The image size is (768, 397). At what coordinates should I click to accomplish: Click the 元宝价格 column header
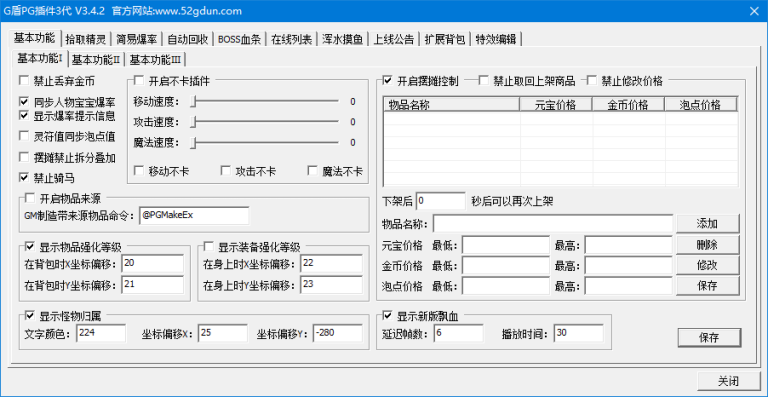(555, 105)
